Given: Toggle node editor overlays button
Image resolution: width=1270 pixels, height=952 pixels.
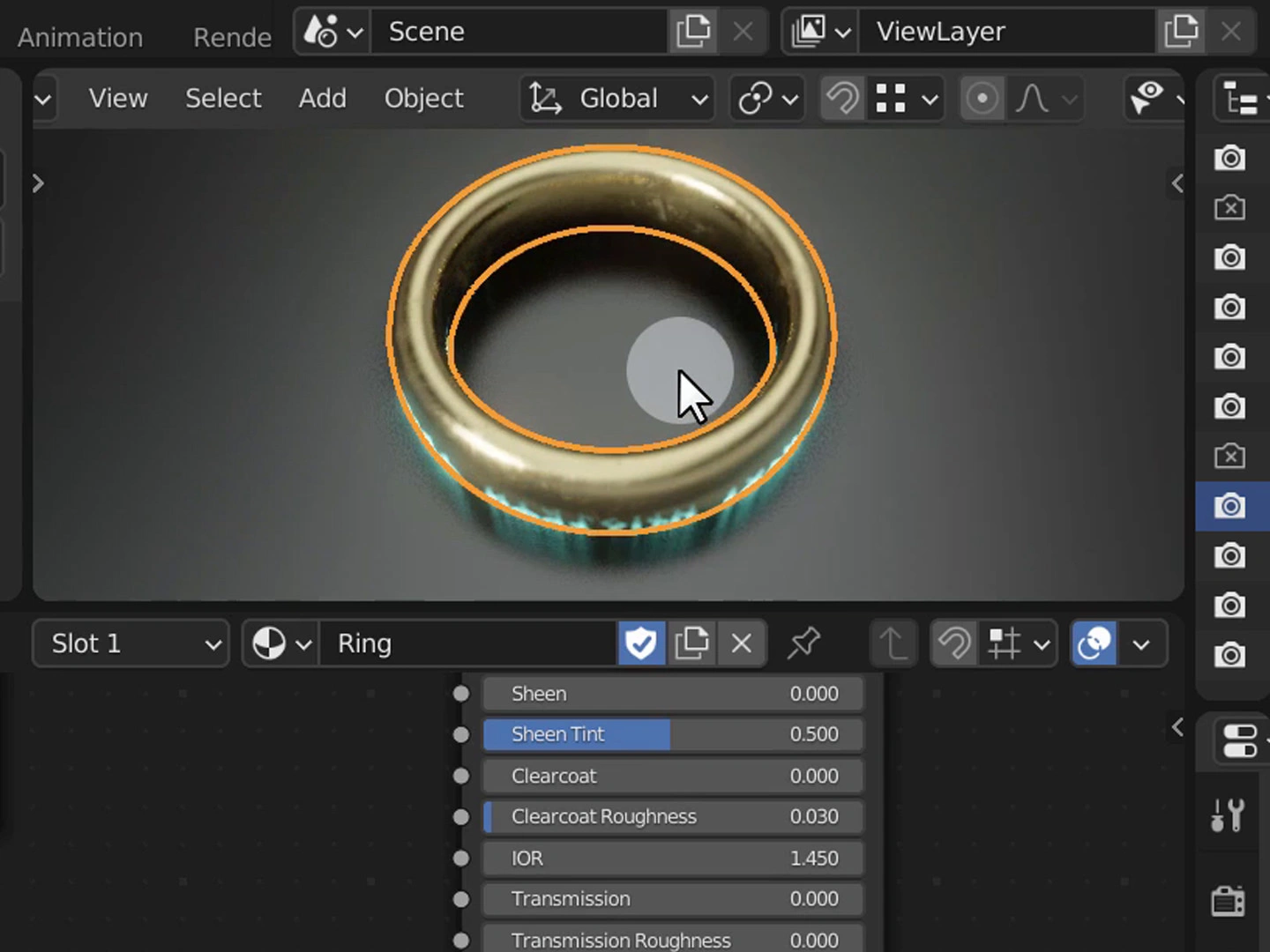Looking at the screenshot, I should point(1094,644).
